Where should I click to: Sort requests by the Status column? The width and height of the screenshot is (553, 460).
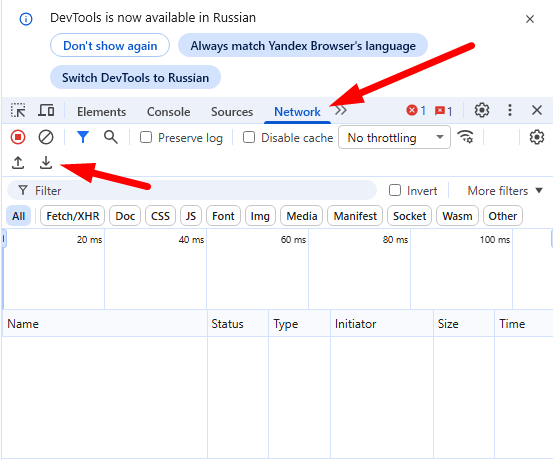tap(238, 323)
